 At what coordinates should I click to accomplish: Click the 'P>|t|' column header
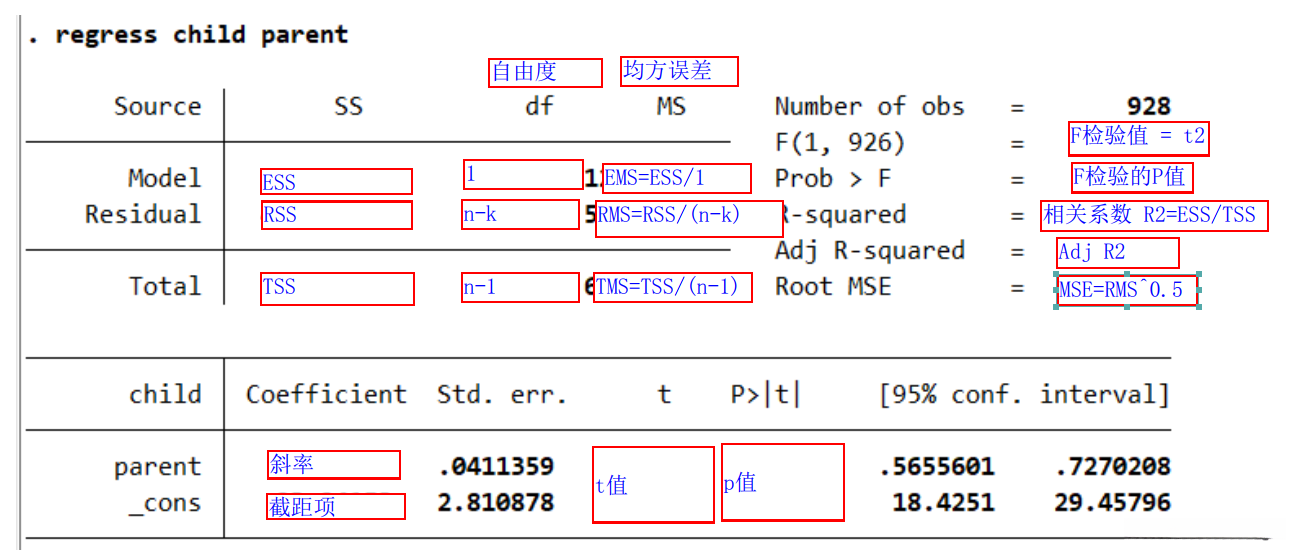[x=766, y=395]
